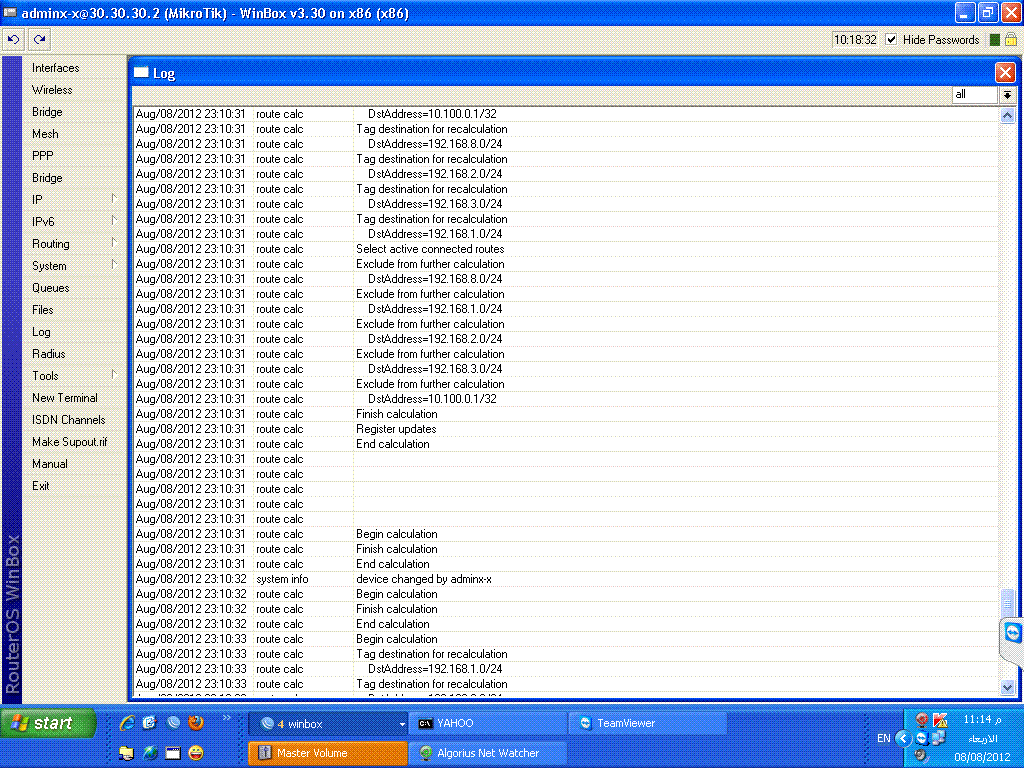Toggle the Hide Passwords checkbox
The height and width of the screenshot is (768, 1024).
[x=891, y=40]
